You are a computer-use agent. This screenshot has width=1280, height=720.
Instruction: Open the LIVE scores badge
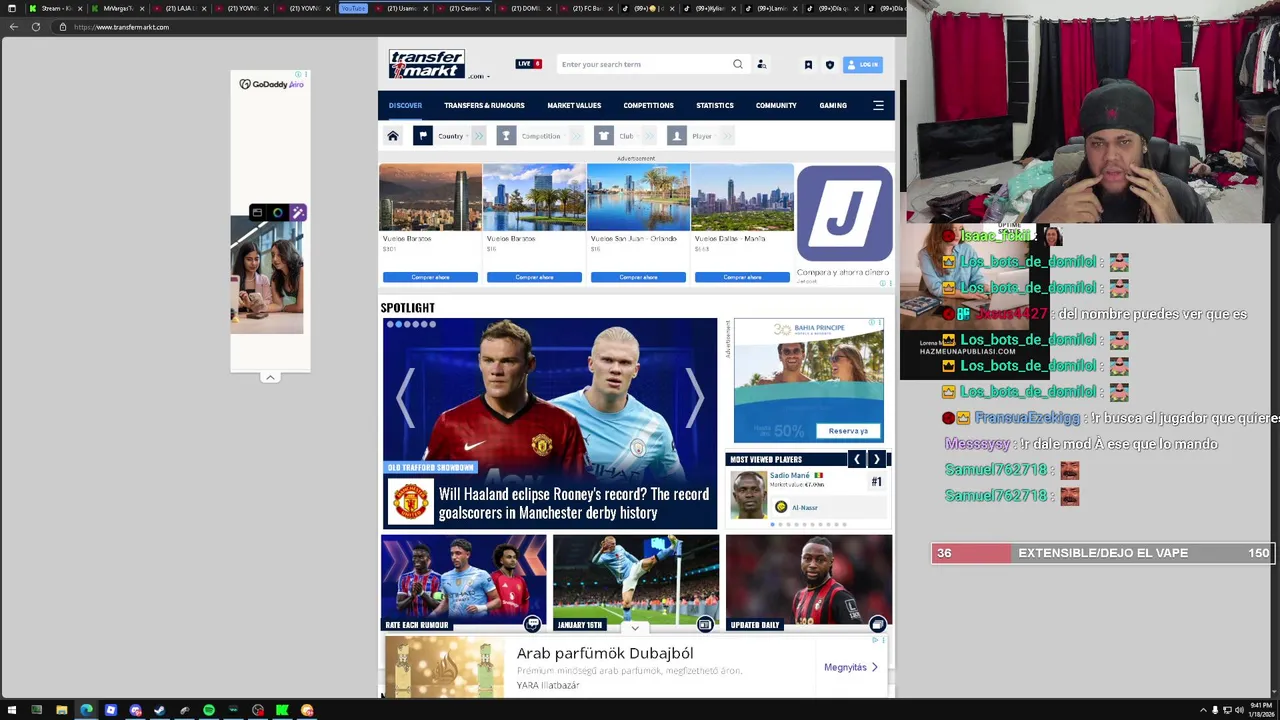[529, 64]
